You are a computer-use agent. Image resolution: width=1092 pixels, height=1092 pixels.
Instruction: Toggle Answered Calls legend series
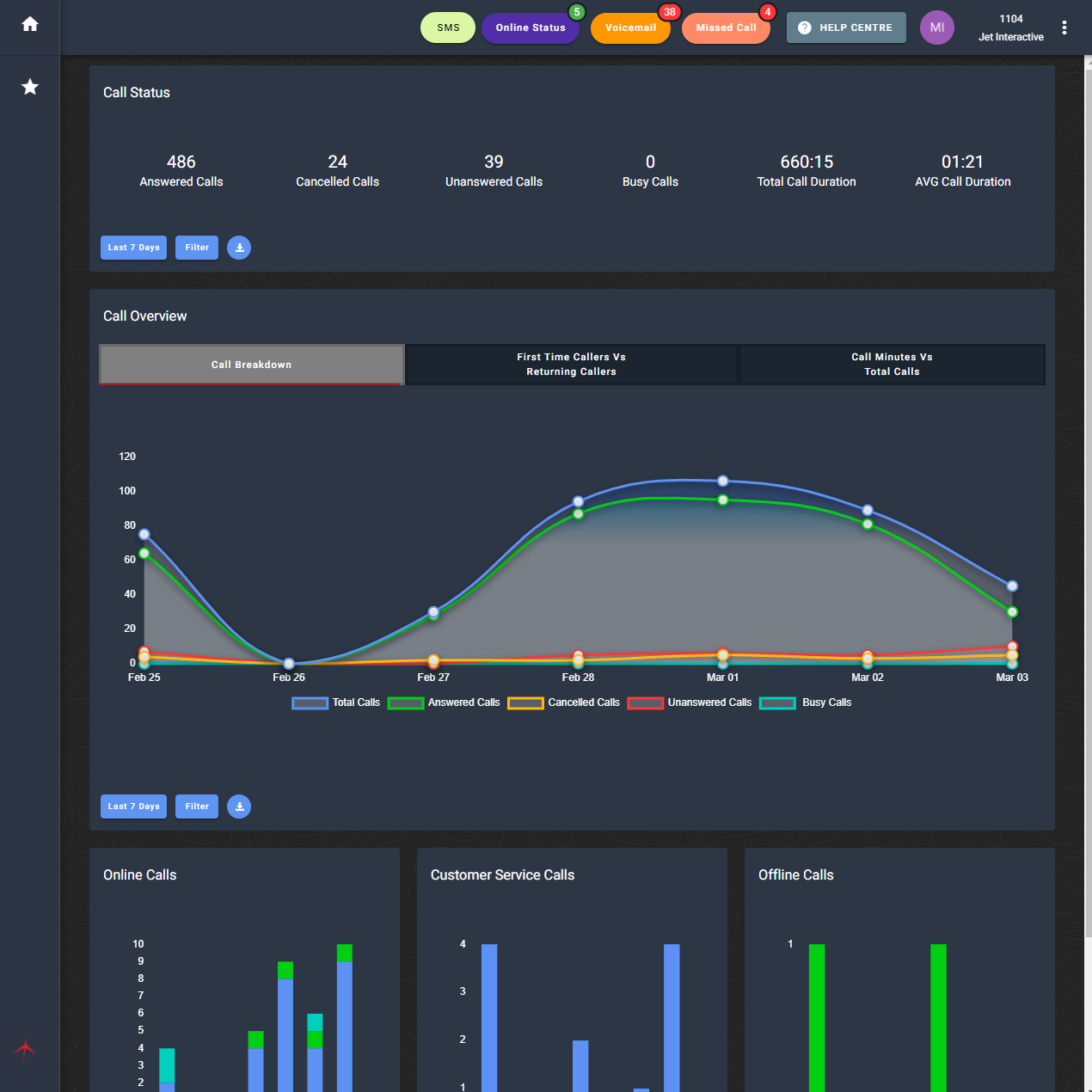444,702
